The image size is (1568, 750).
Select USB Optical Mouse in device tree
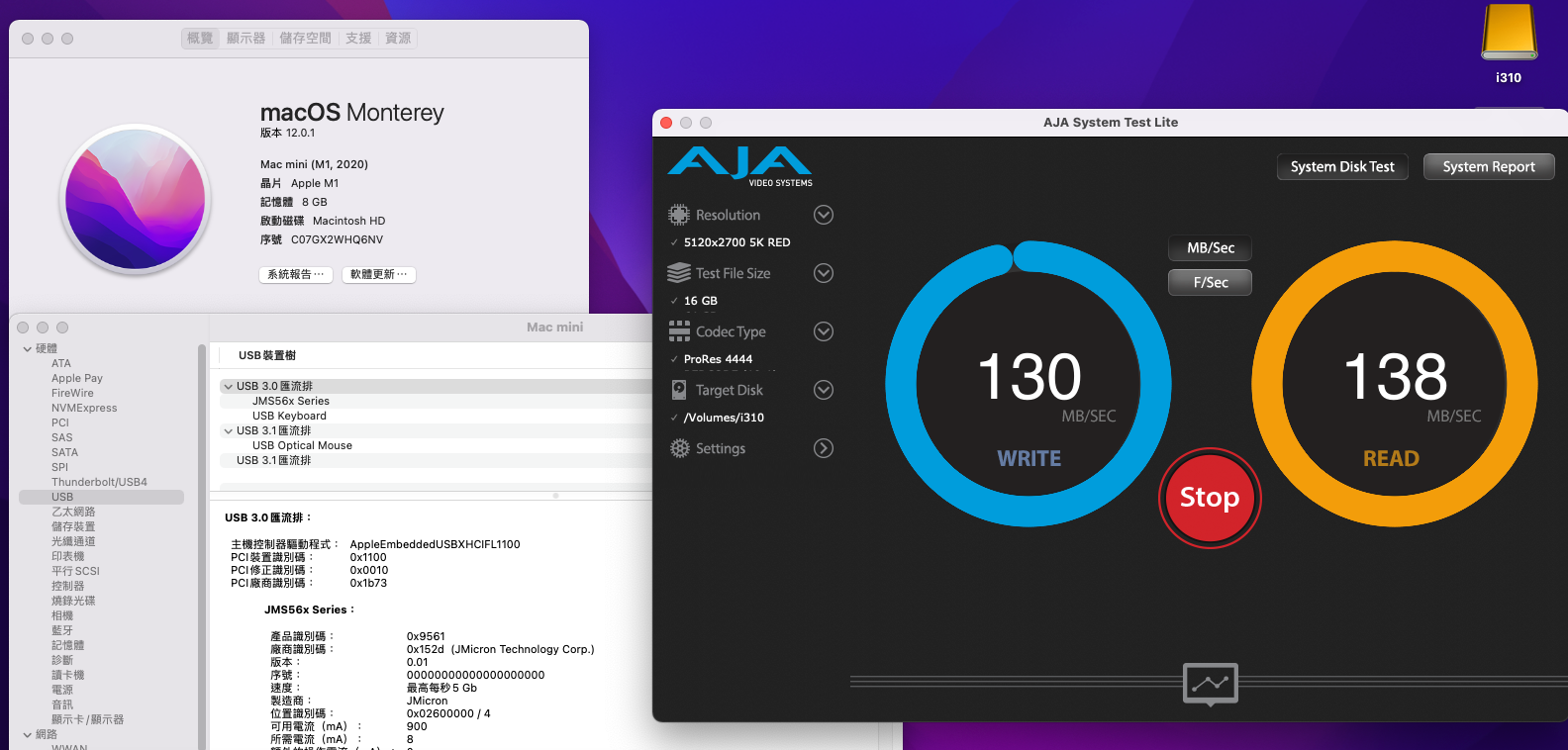(302, 445)
